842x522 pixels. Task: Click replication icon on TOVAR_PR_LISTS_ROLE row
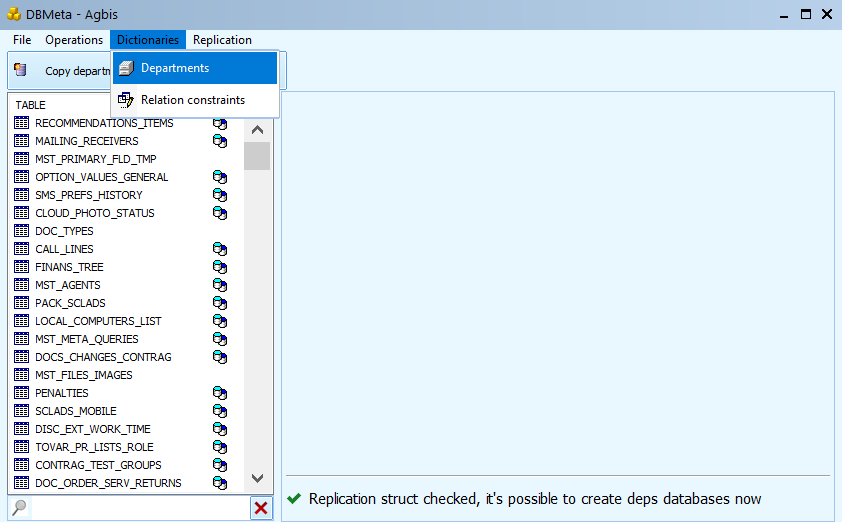(220, 447)
